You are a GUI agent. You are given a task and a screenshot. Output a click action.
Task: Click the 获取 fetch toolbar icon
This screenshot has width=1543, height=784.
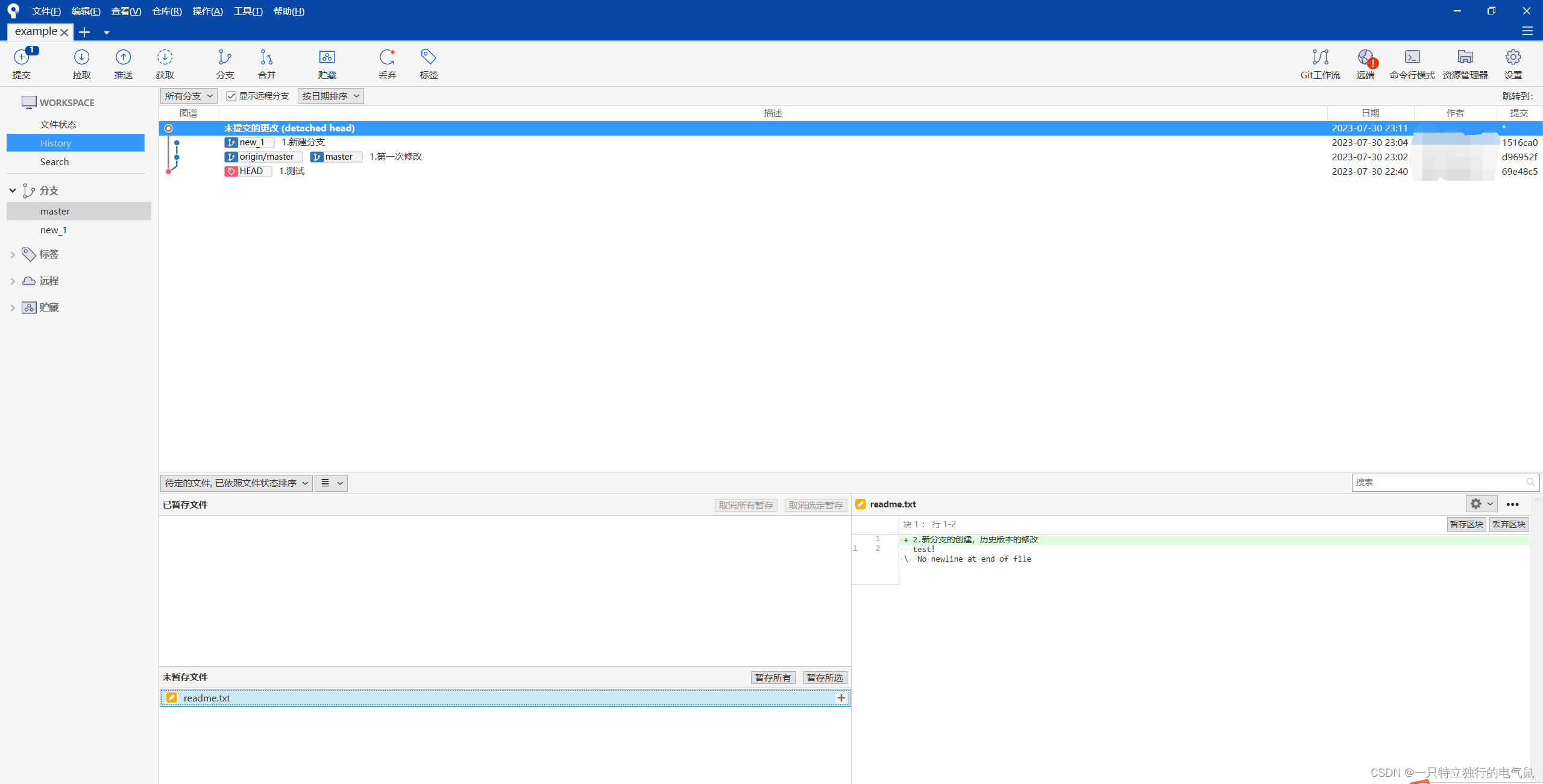[165, 63]
